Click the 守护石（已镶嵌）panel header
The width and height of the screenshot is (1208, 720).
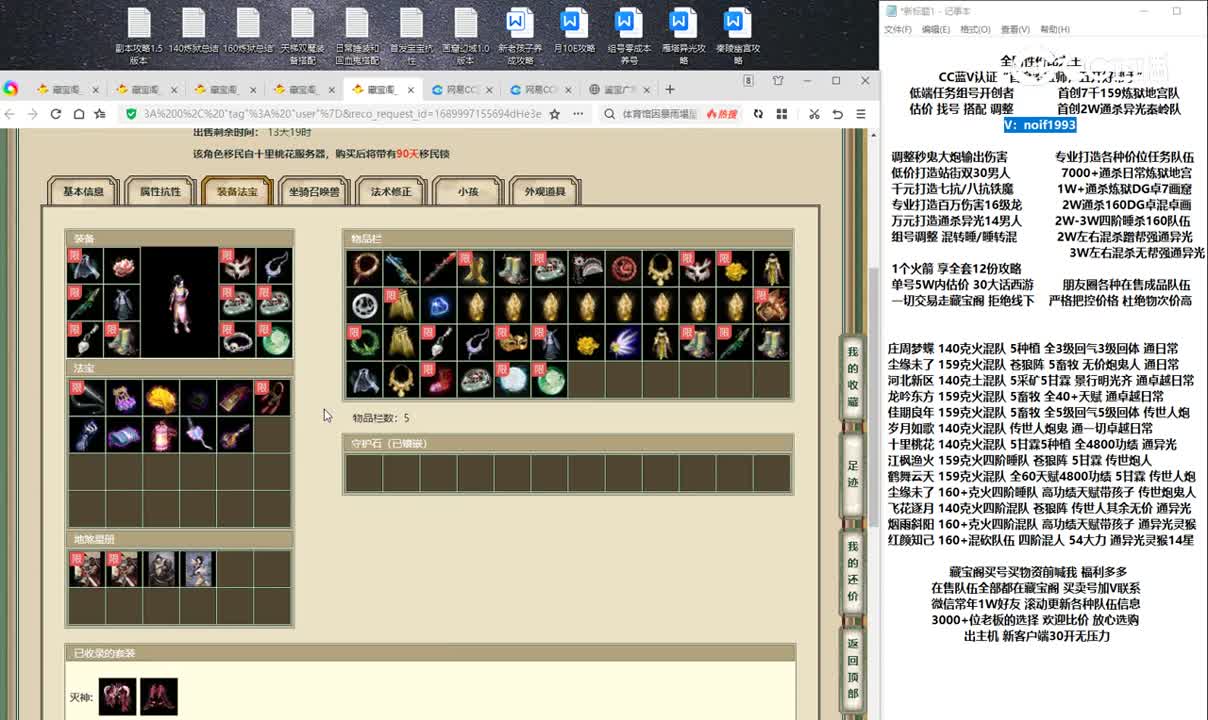coord(567,443)
